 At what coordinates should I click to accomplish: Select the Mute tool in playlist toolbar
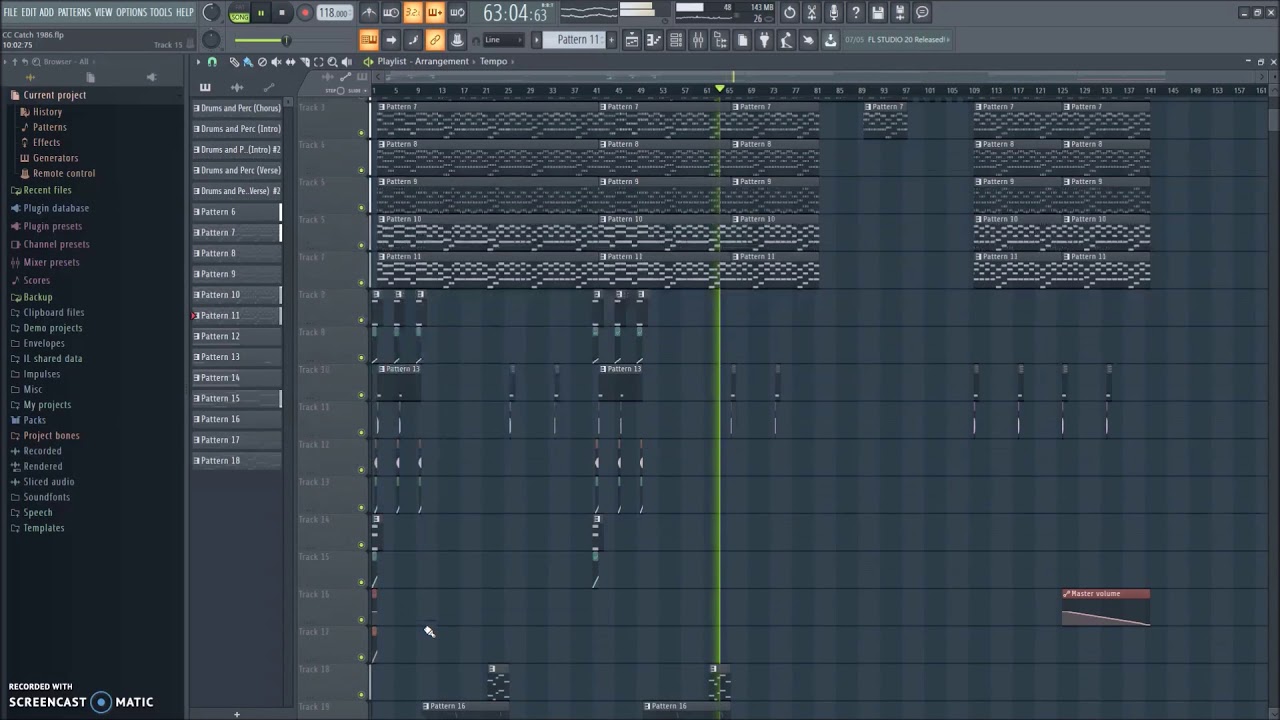(x=276, y=62)
